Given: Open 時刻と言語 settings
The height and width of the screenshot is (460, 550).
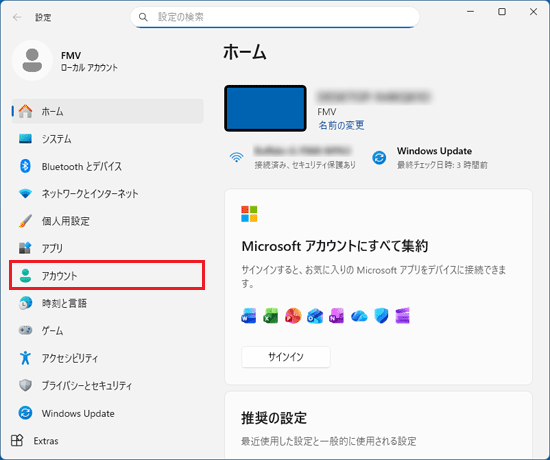Looking at the screenshot, I should tap(108, 303).
